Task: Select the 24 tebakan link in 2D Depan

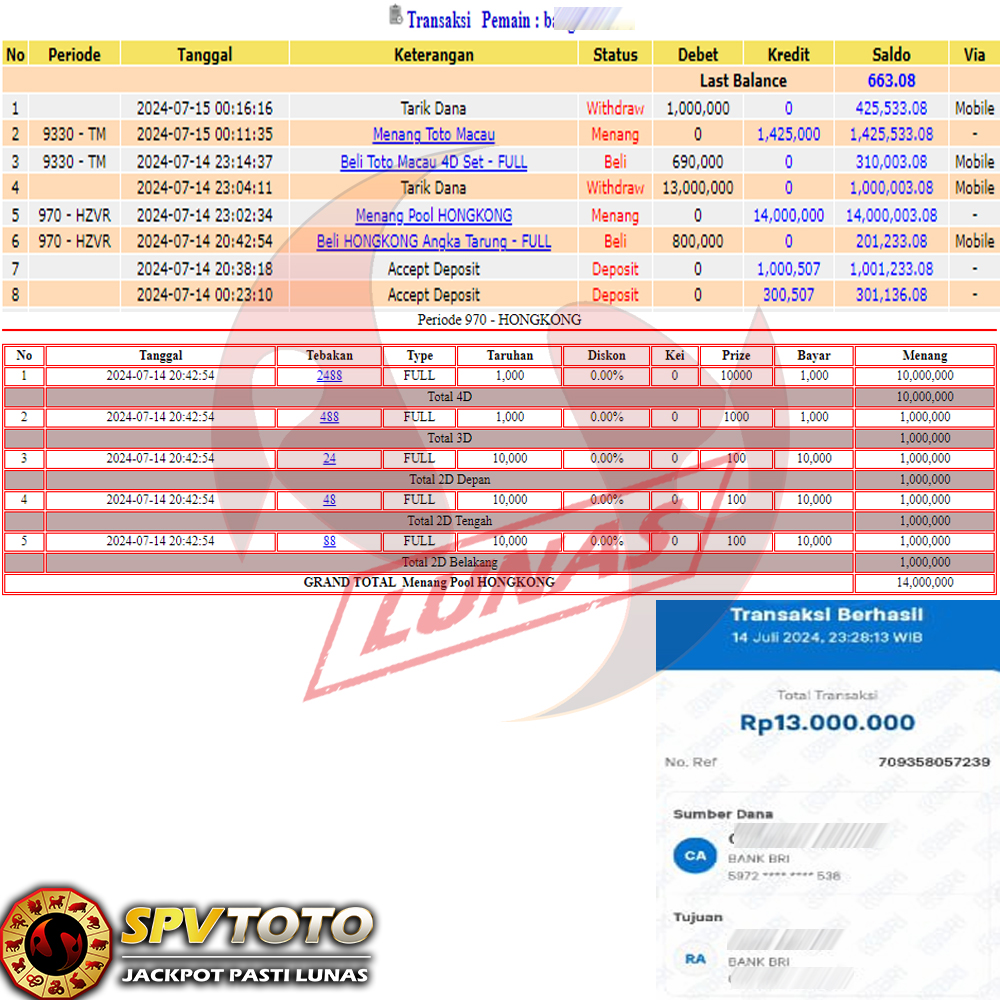Action: click(329, 458)
